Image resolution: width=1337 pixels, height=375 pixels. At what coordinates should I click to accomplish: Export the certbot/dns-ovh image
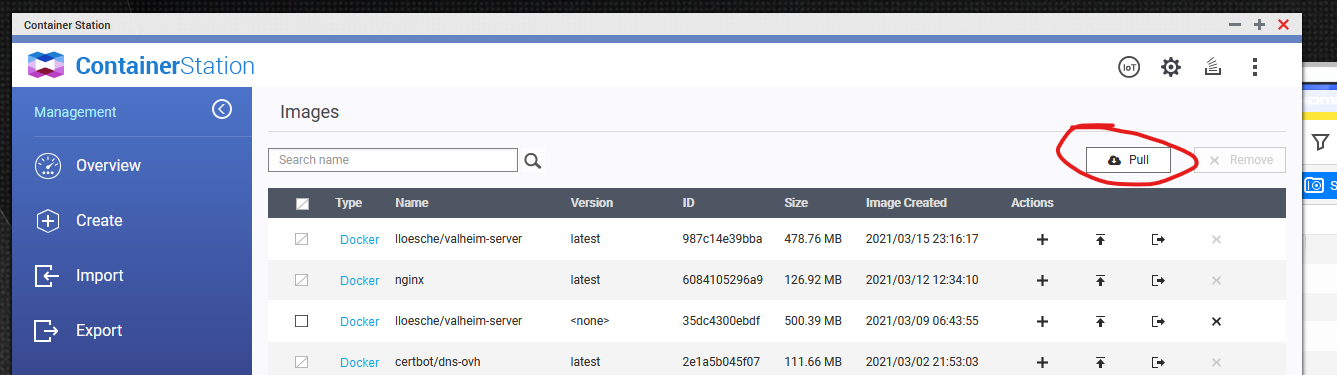[x=1158, y=362]
